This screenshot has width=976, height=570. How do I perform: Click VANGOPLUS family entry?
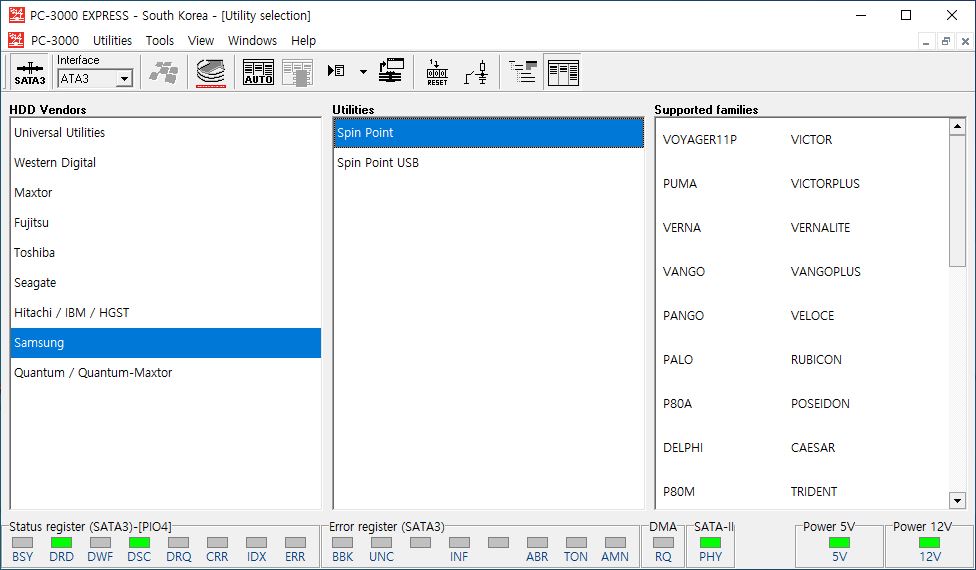pyautogui.click(x=825, y=271)
